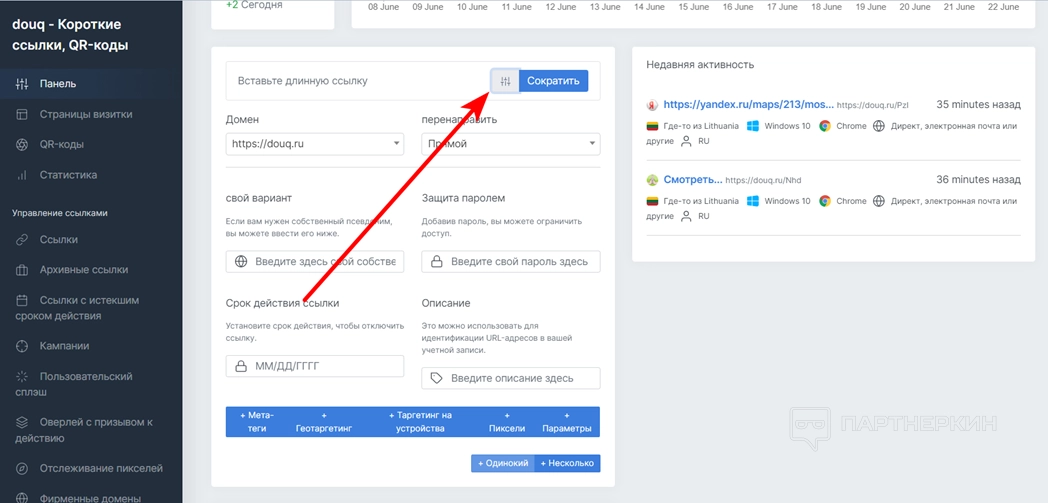The image size is (1048, 503).
Task: Click the Статистика bar chart icon
Action: click(x=22, y=175)
